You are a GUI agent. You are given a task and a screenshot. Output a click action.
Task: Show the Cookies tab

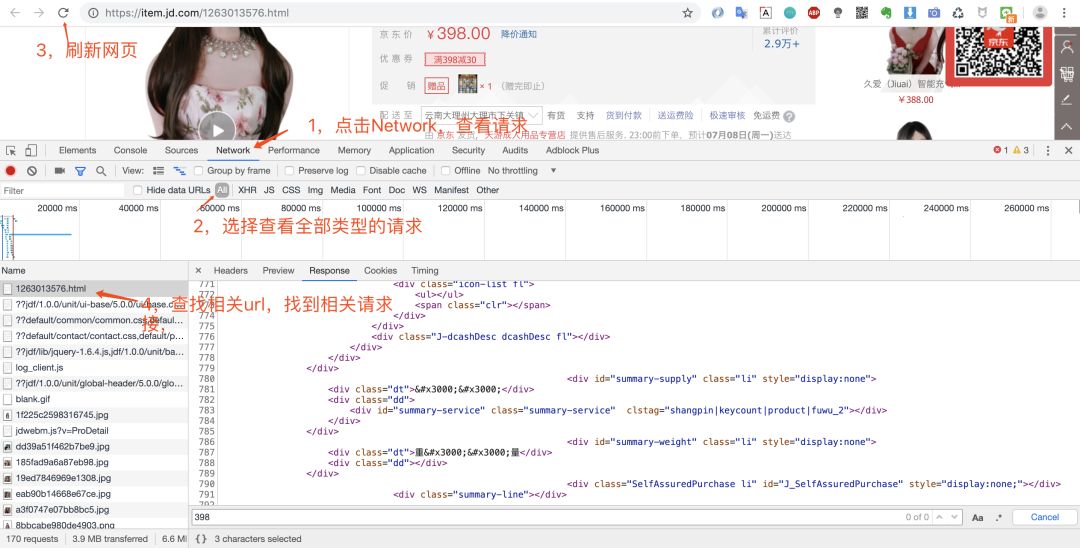click(380, 271)
